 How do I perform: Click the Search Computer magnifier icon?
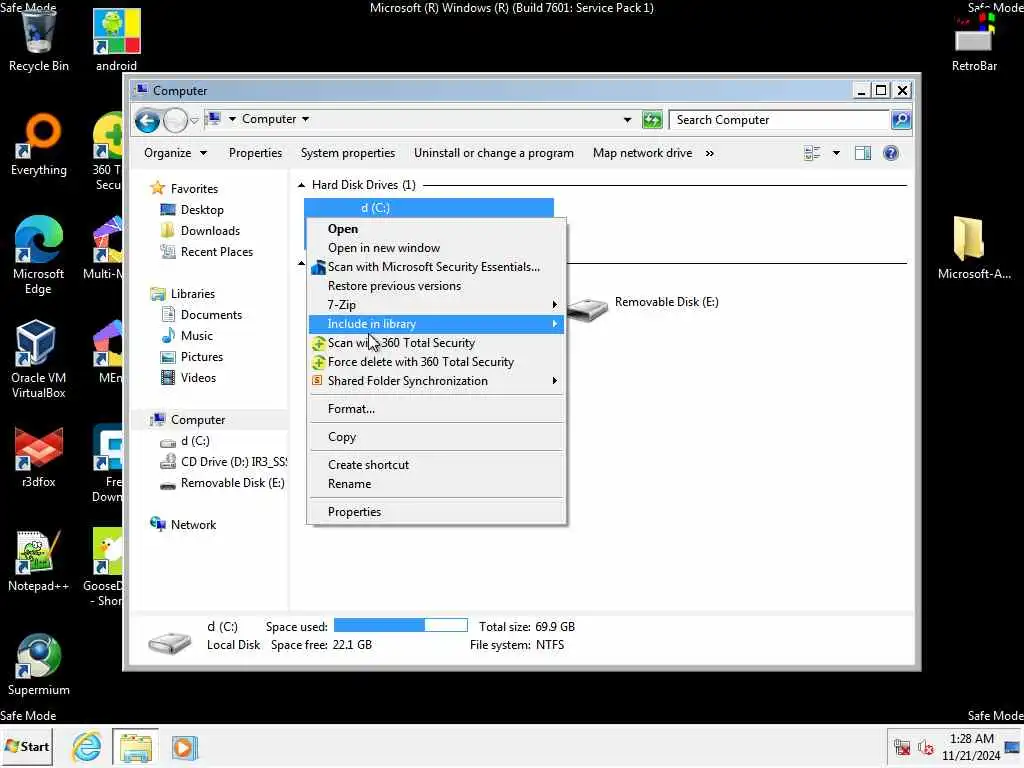(901, 120)
